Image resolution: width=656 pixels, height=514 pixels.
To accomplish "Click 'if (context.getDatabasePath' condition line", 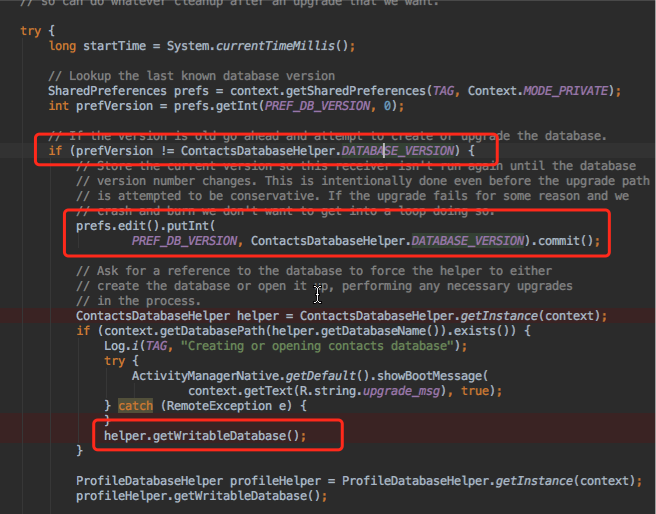I will click(303, 331).
